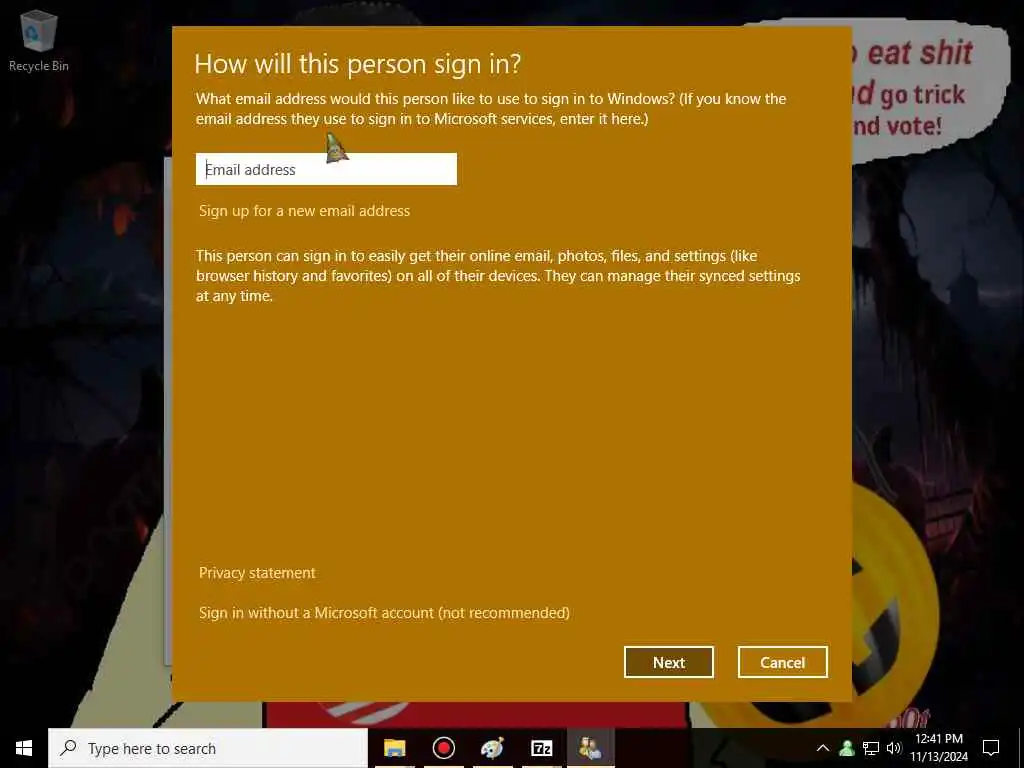Select the user accounts taskbar icon

(590, 748)
